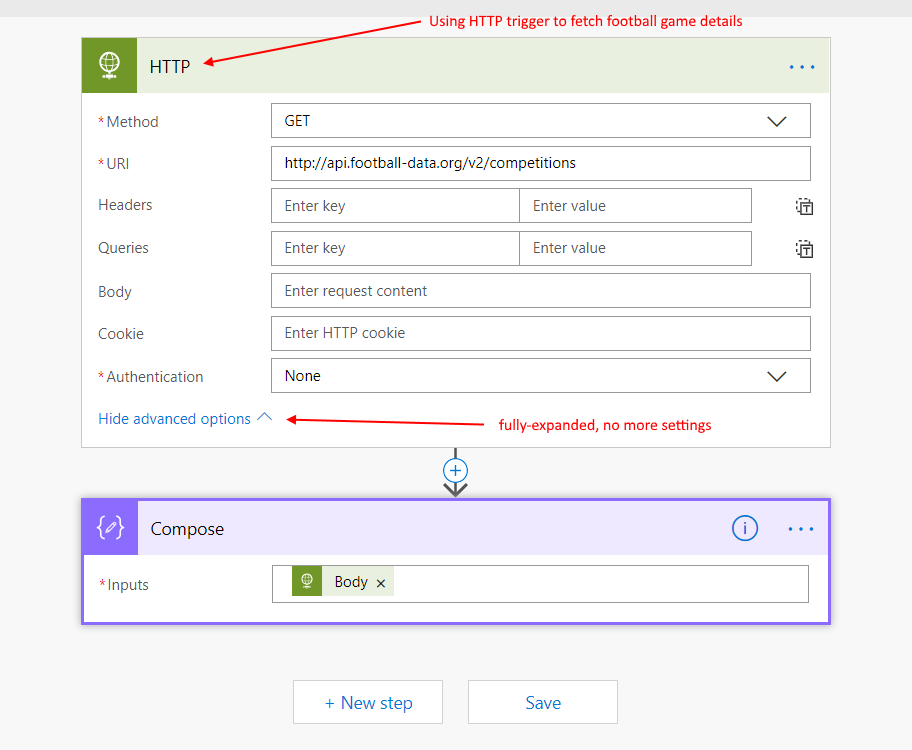Screen dimensions: 912x750
Task: Remove the Body token from Inputs
Action: [381, 583]
